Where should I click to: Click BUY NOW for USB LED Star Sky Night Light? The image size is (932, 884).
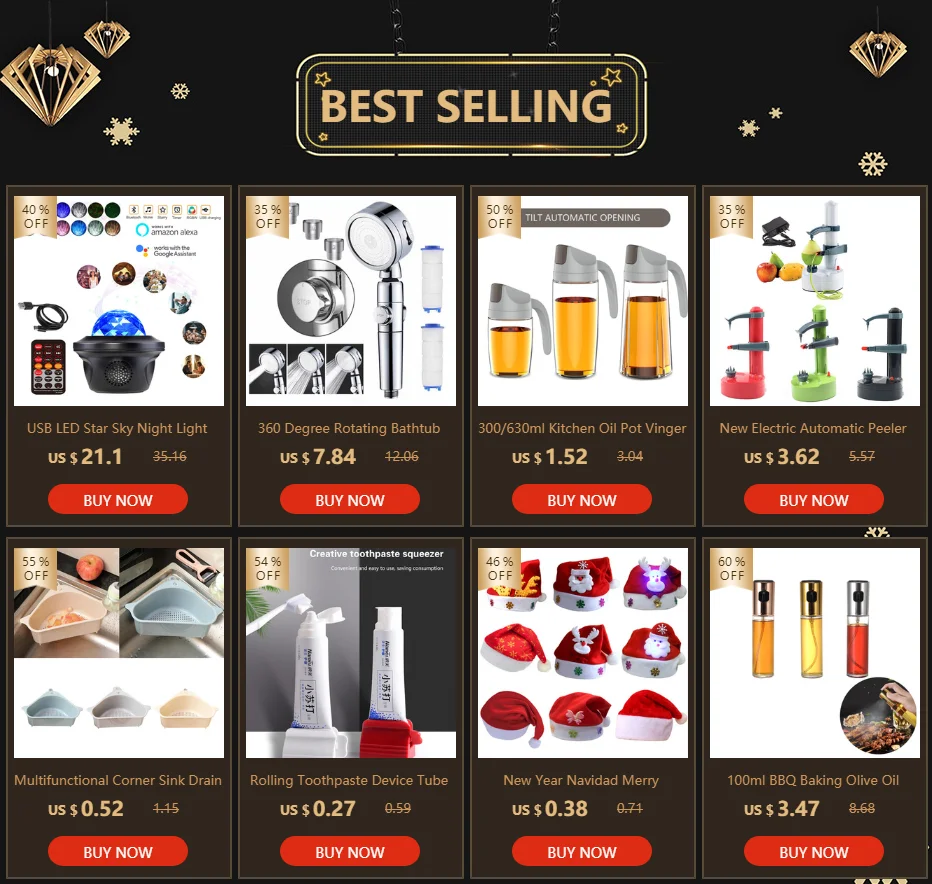(x=118, y=499)
